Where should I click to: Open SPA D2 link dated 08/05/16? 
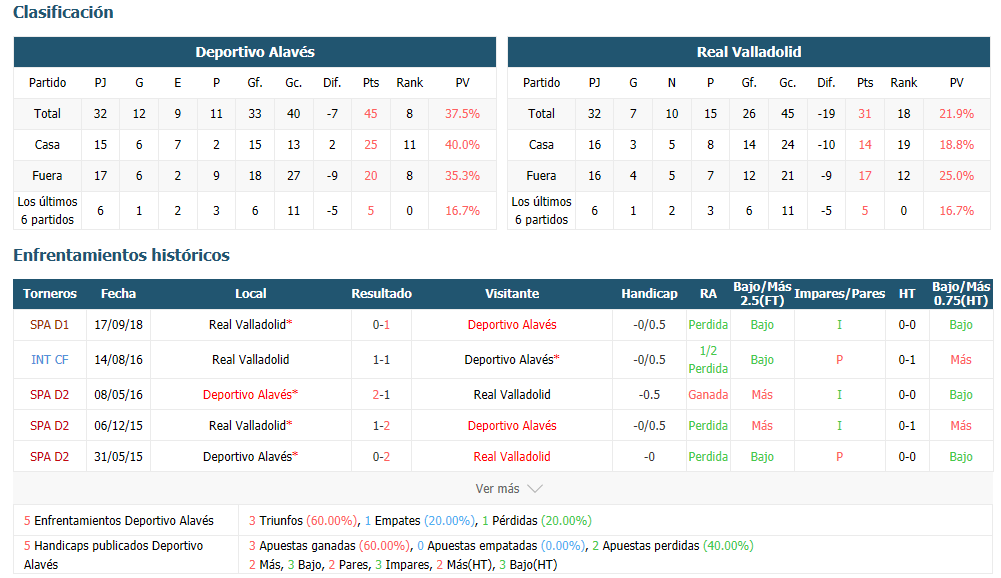click(49, 395)
